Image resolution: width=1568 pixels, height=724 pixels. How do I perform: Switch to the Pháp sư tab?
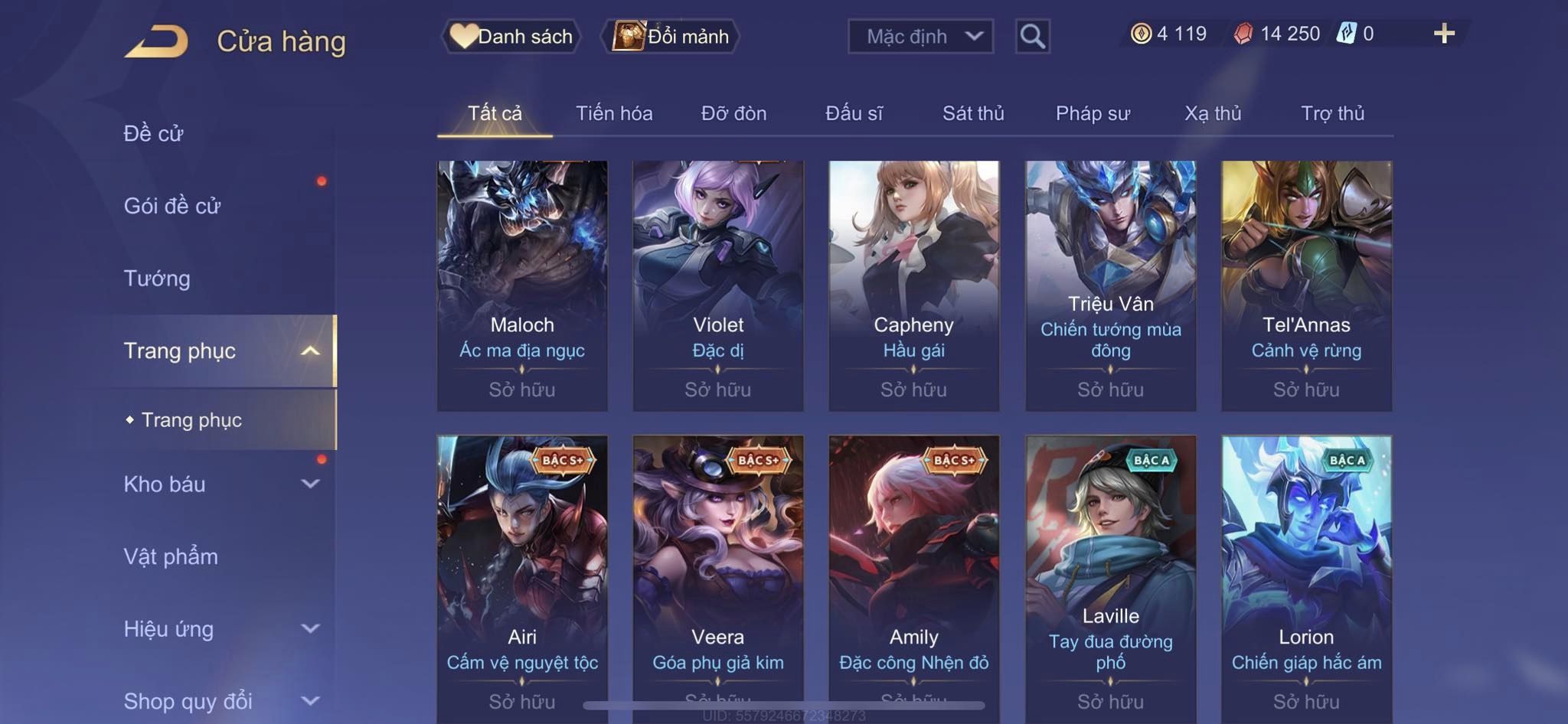click(x=1093, y=113)
